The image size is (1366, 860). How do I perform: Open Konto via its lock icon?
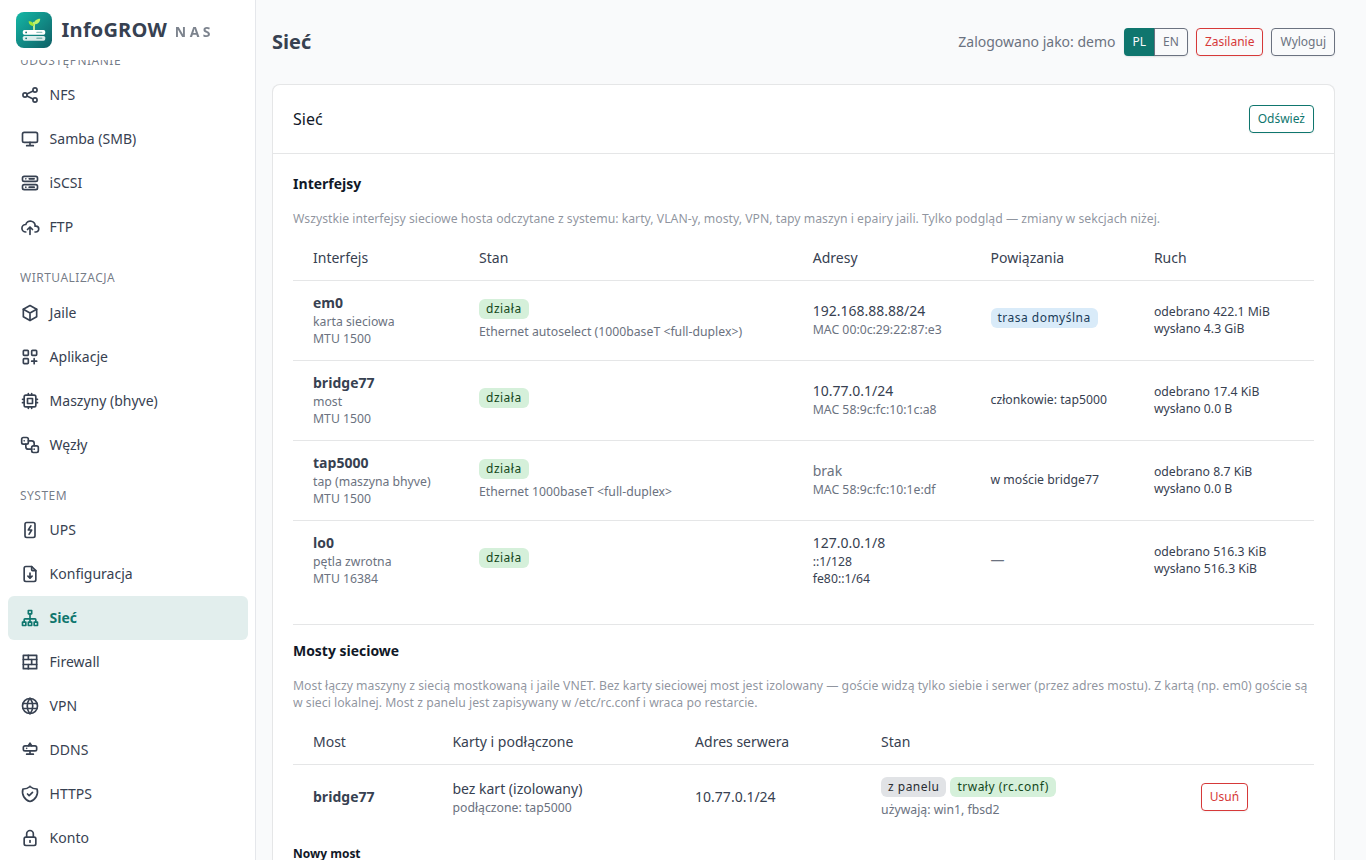(x=30, y=838)
